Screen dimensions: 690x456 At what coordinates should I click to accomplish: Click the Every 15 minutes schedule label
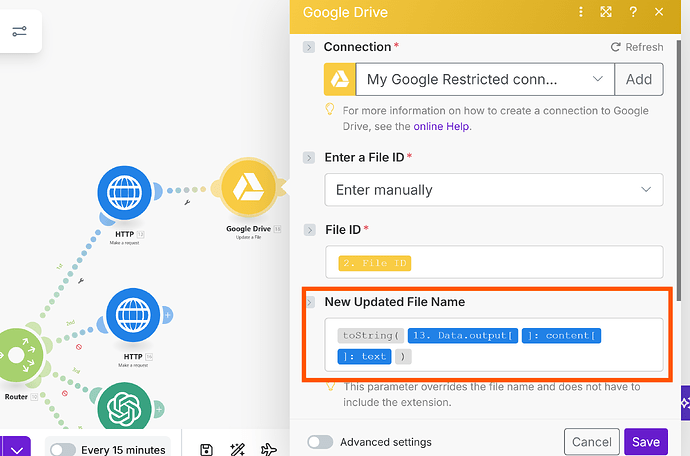tap(123, 450)
